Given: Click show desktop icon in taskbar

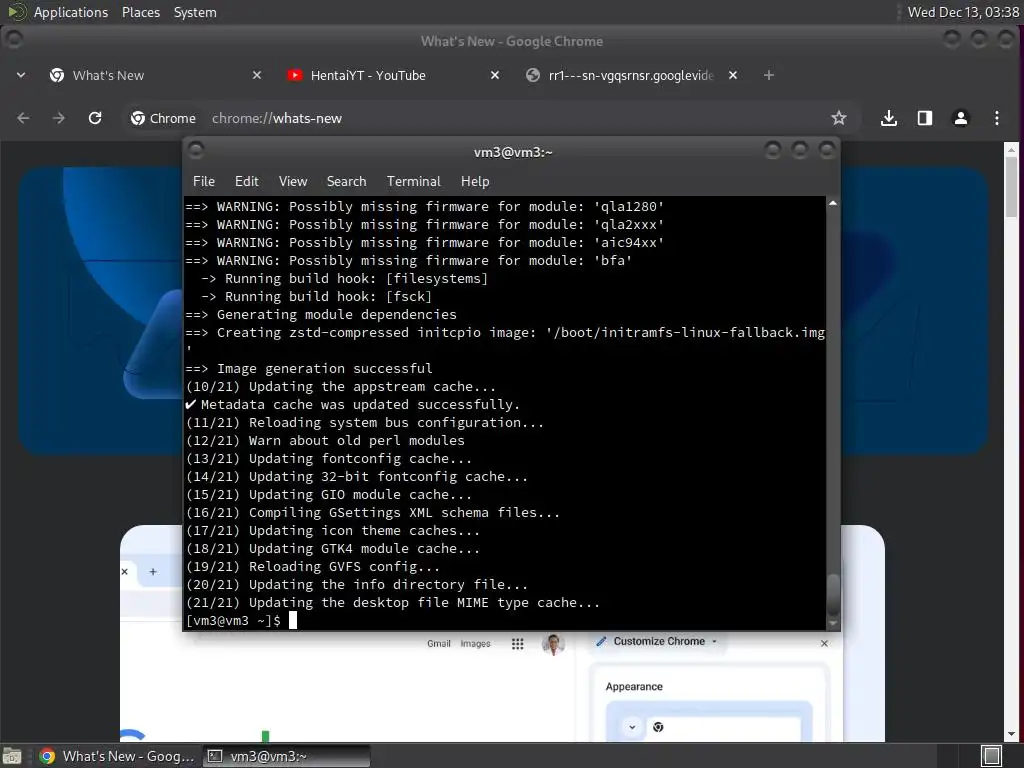Looking at the screenshot, I should click(x=12, y=756).
